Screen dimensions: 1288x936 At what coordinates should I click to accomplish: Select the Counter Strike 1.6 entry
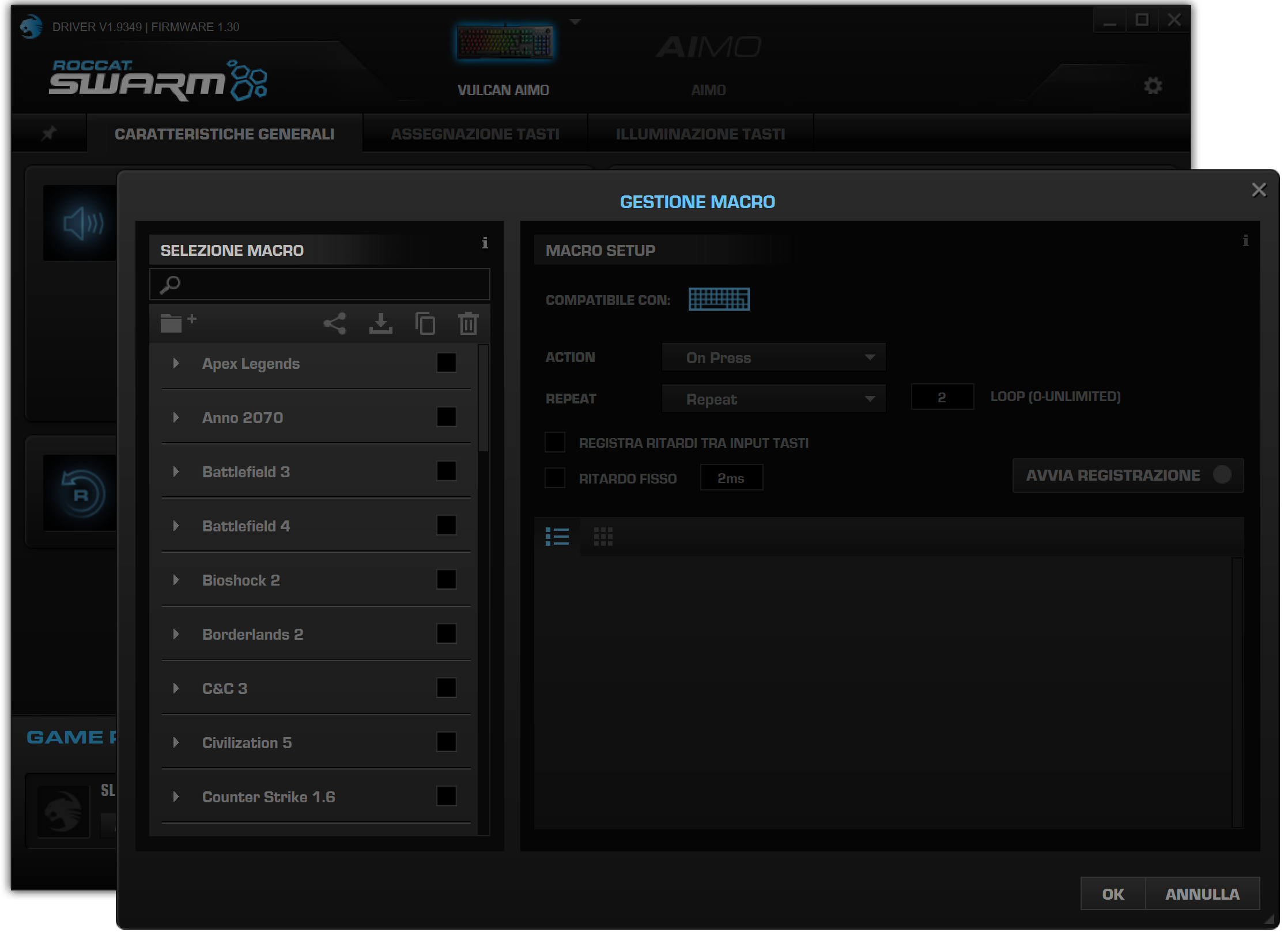[x=316, y=797]
